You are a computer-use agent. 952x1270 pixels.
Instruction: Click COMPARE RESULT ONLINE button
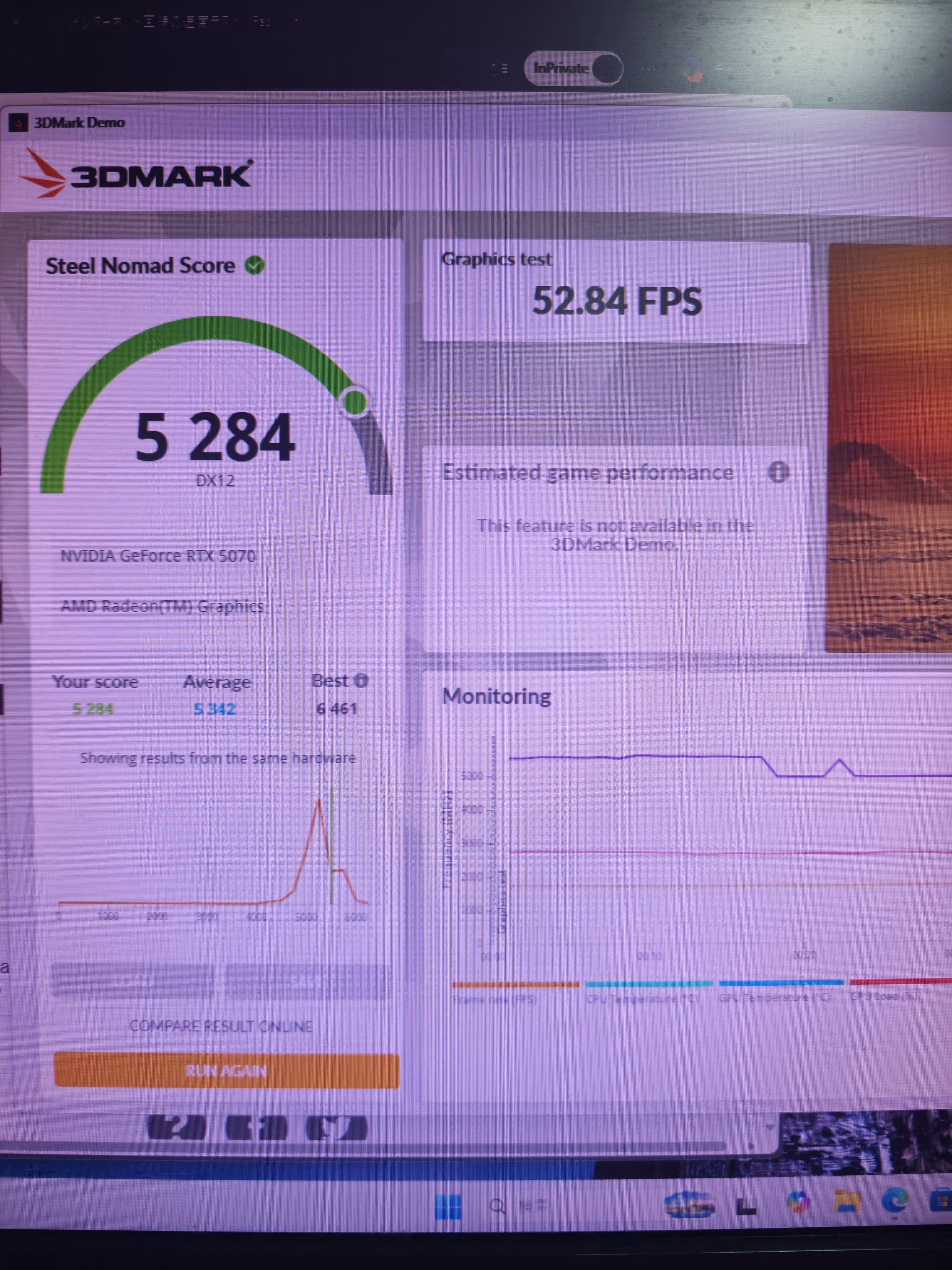pyautogui.click(x=220, y=1026)
